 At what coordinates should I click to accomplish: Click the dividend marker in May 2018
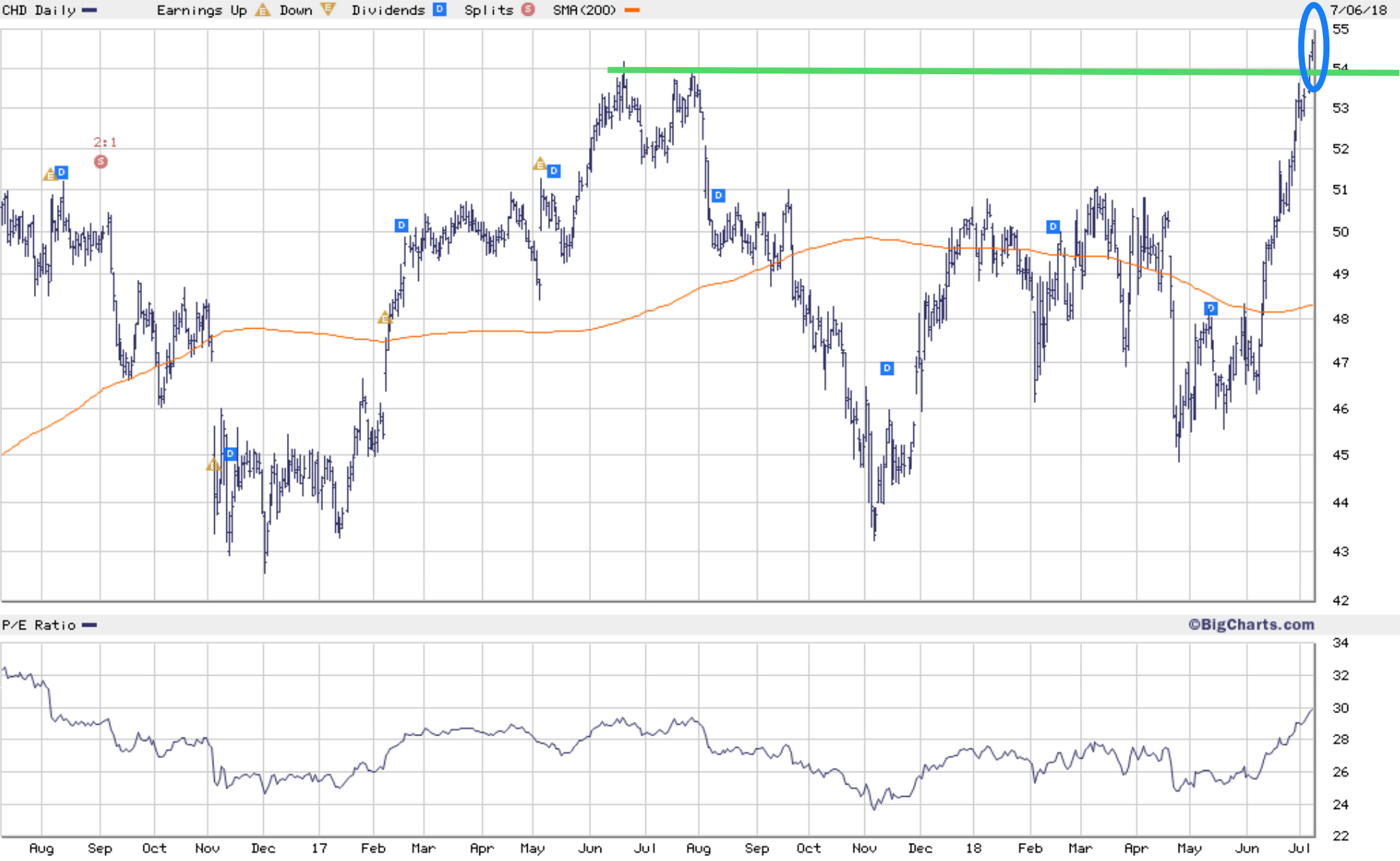(1210, 309)
